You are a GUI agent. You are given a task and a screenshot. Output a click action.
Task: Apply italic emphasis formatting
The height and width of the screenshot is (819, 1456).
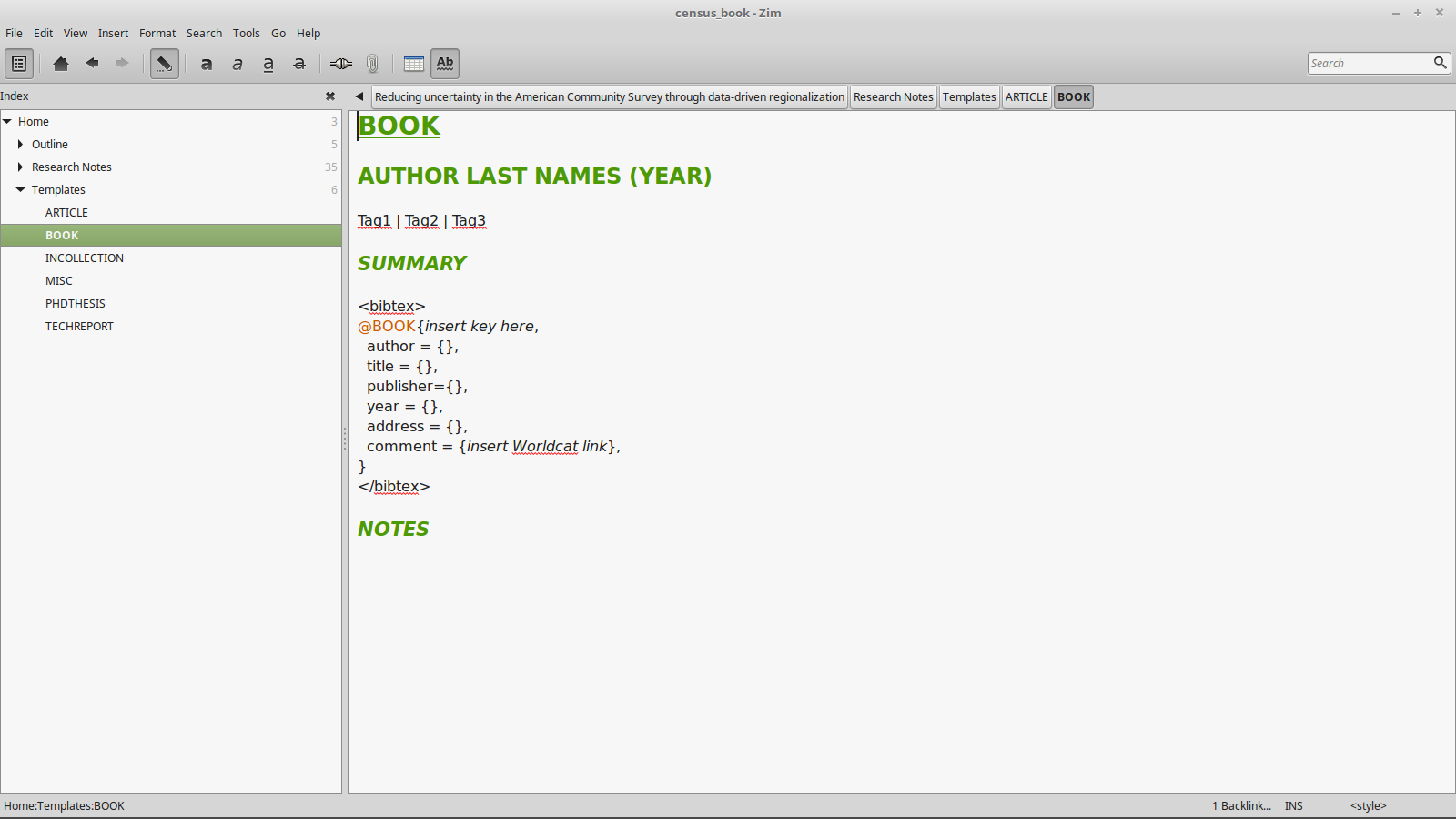pos(238,64)
